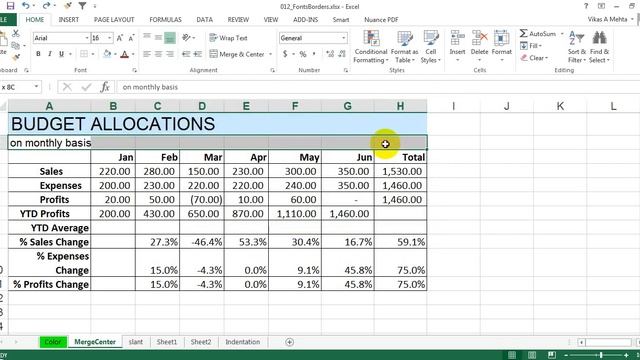Toggle Underline formatting
The width and height of the screenshot is (640, 360).
pyautogui.click(x=62, y=54)
